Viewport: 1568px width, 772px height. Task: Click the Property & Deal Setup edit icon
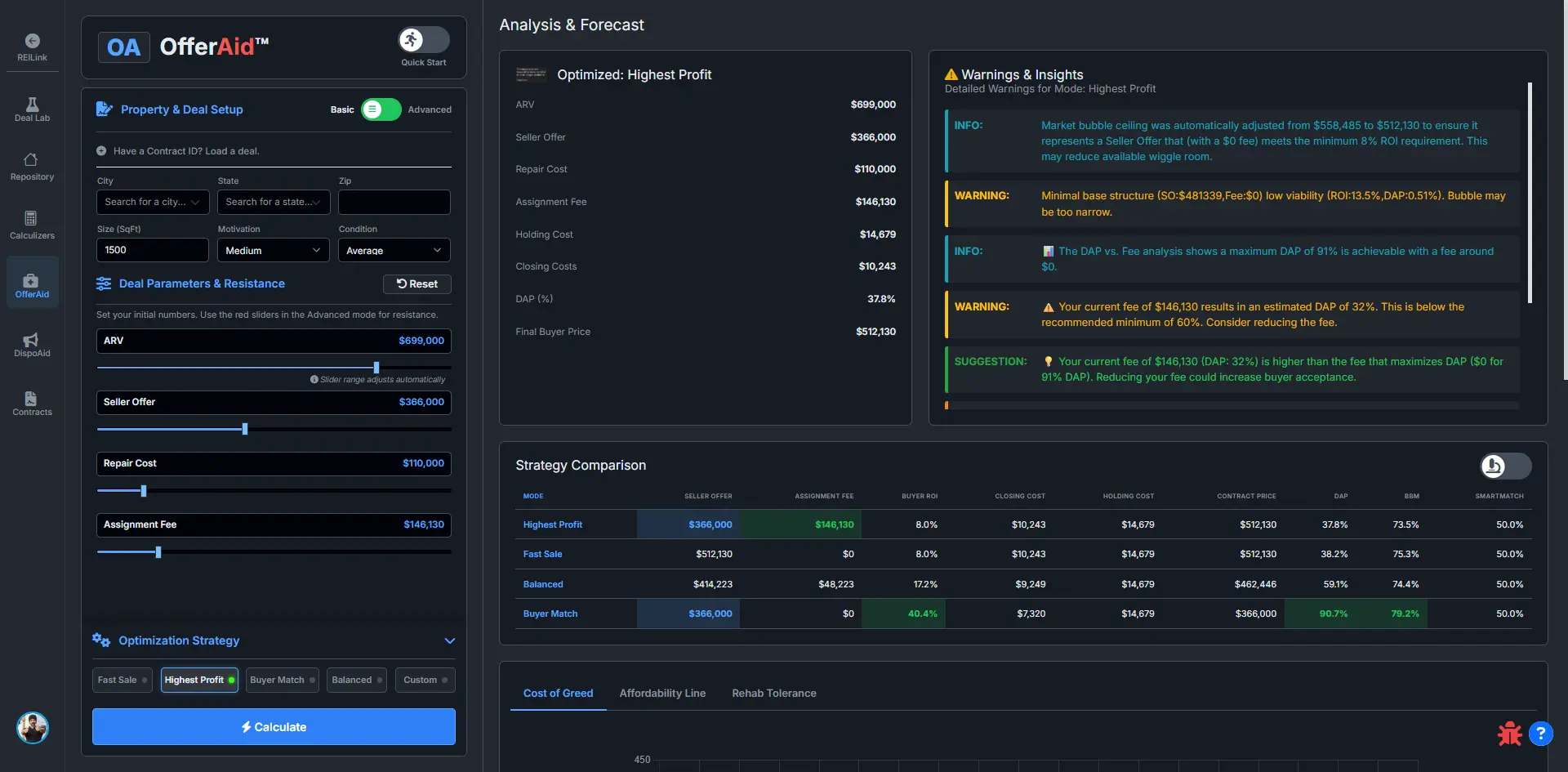(x=104, y=109)
